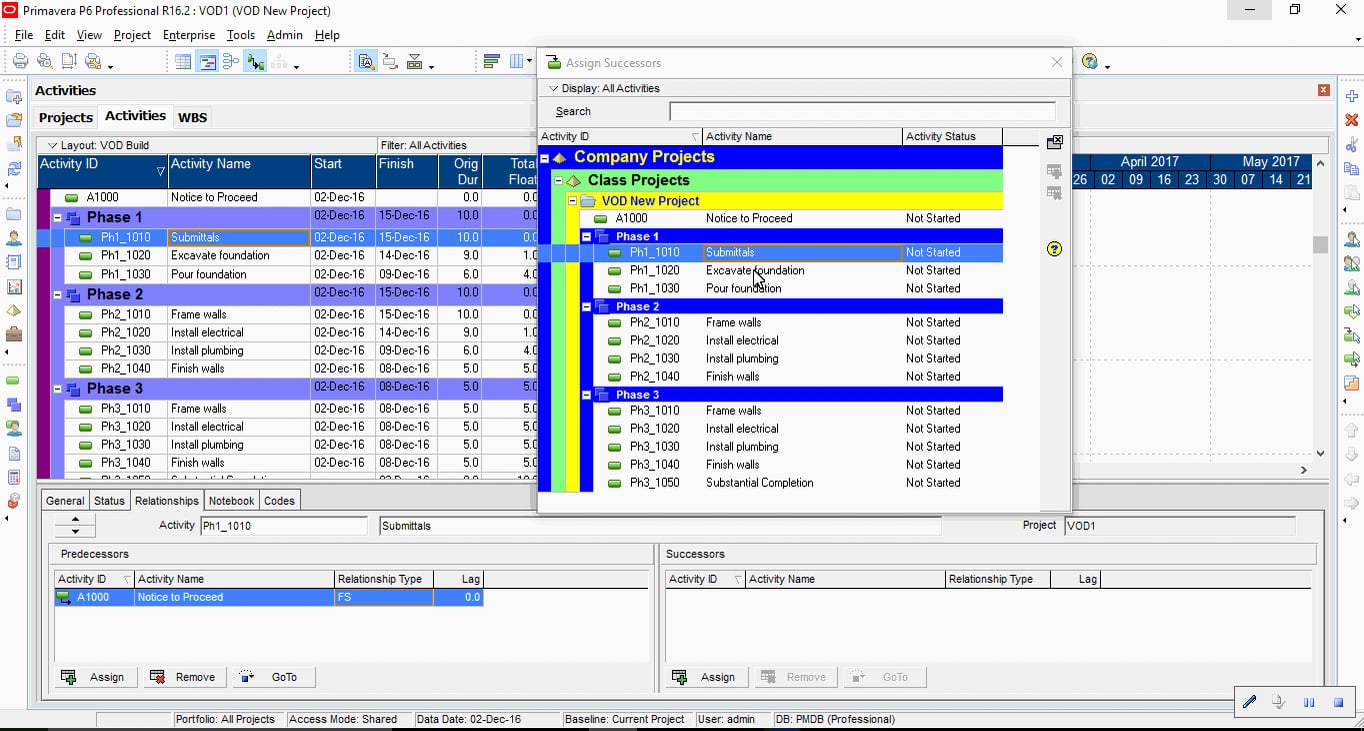Click the Total Float column header
Image resolution: width=1364 pixels, height=731 pixels.
(x=512, y=172)
